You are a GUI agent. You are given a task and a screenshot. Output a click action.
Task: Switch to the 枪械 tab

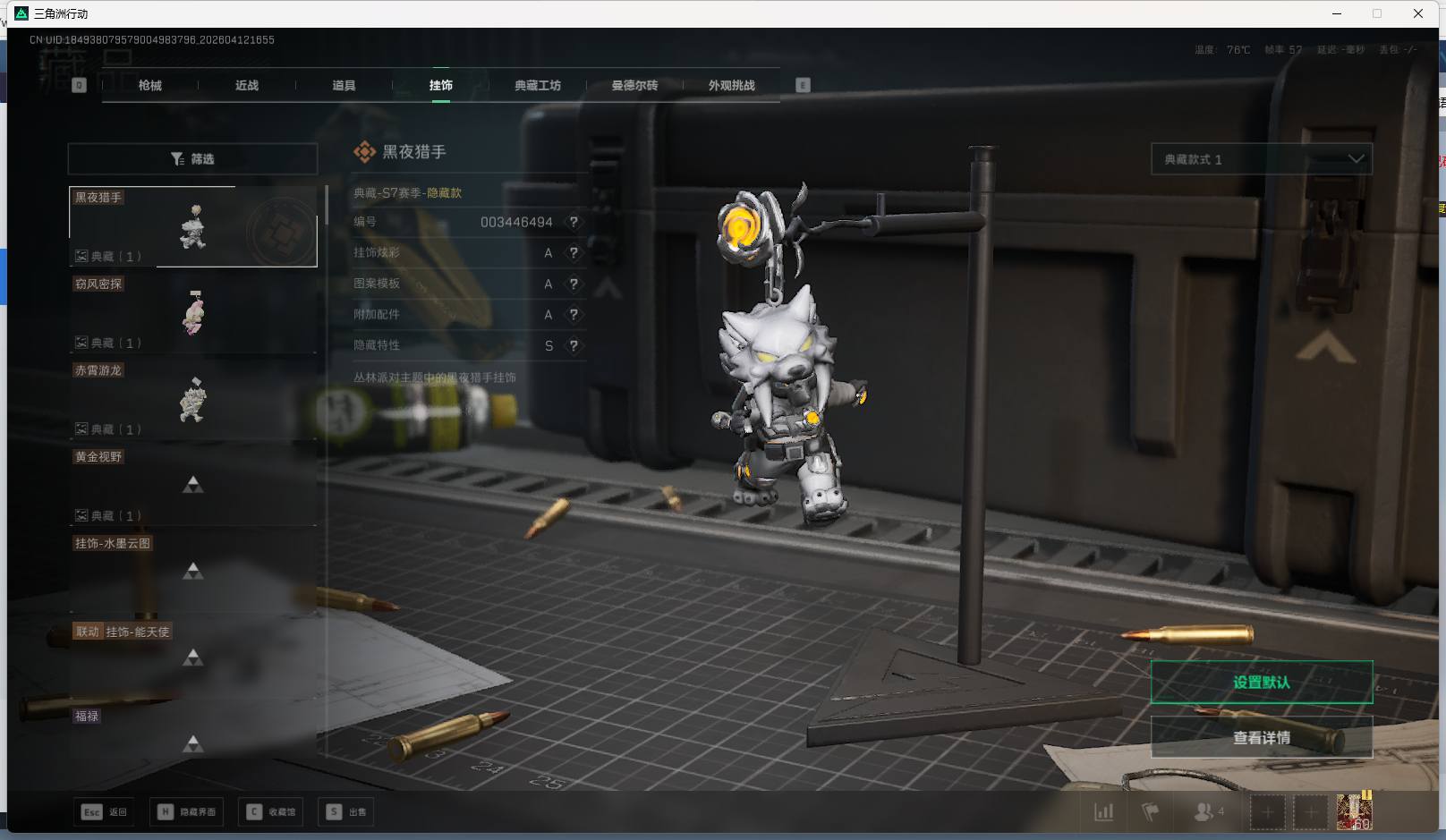150,86
